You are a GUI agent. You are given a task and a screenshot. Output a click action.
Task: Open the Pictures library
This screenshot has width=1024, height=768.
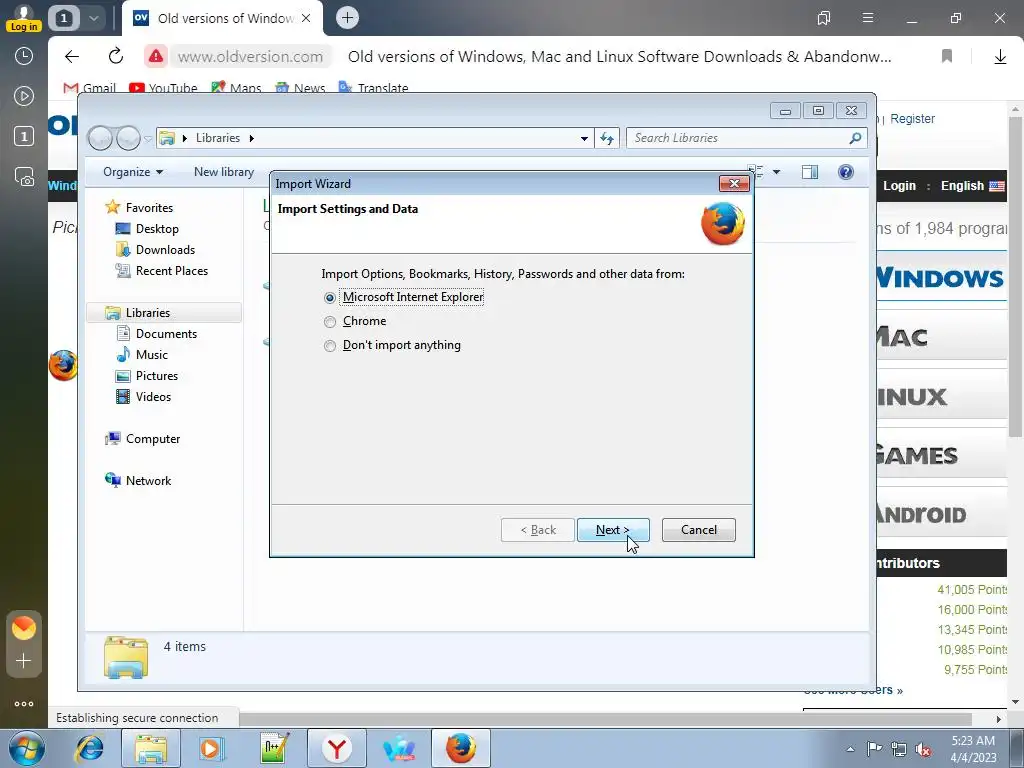(x=157, y=376)
